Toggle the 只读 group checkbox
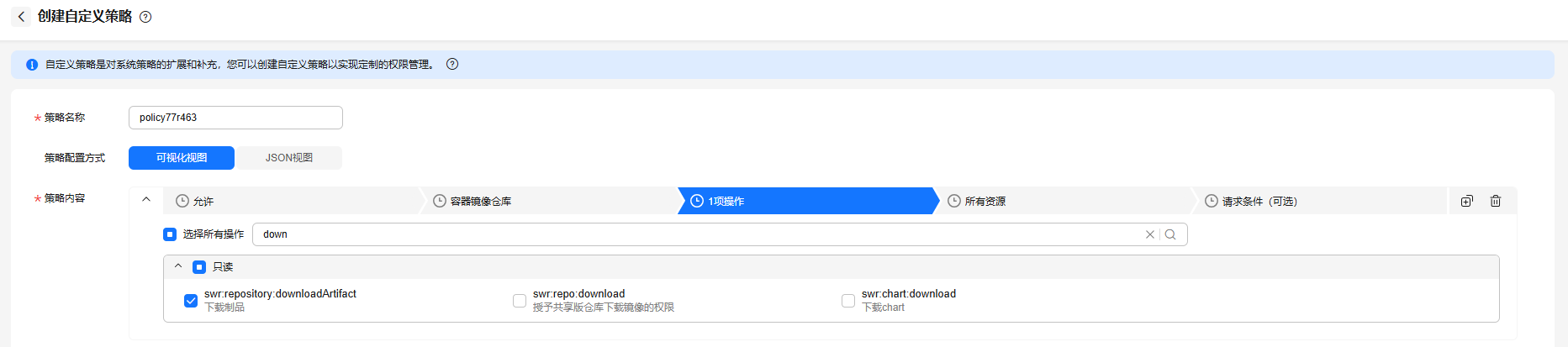 coord(199,267)
